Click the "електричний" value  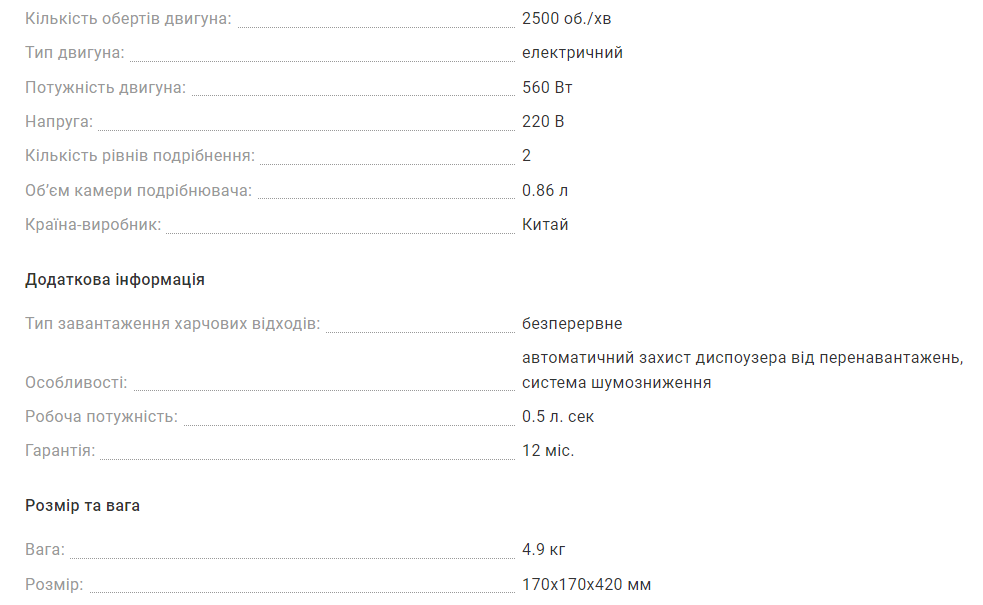click(572, 53)
